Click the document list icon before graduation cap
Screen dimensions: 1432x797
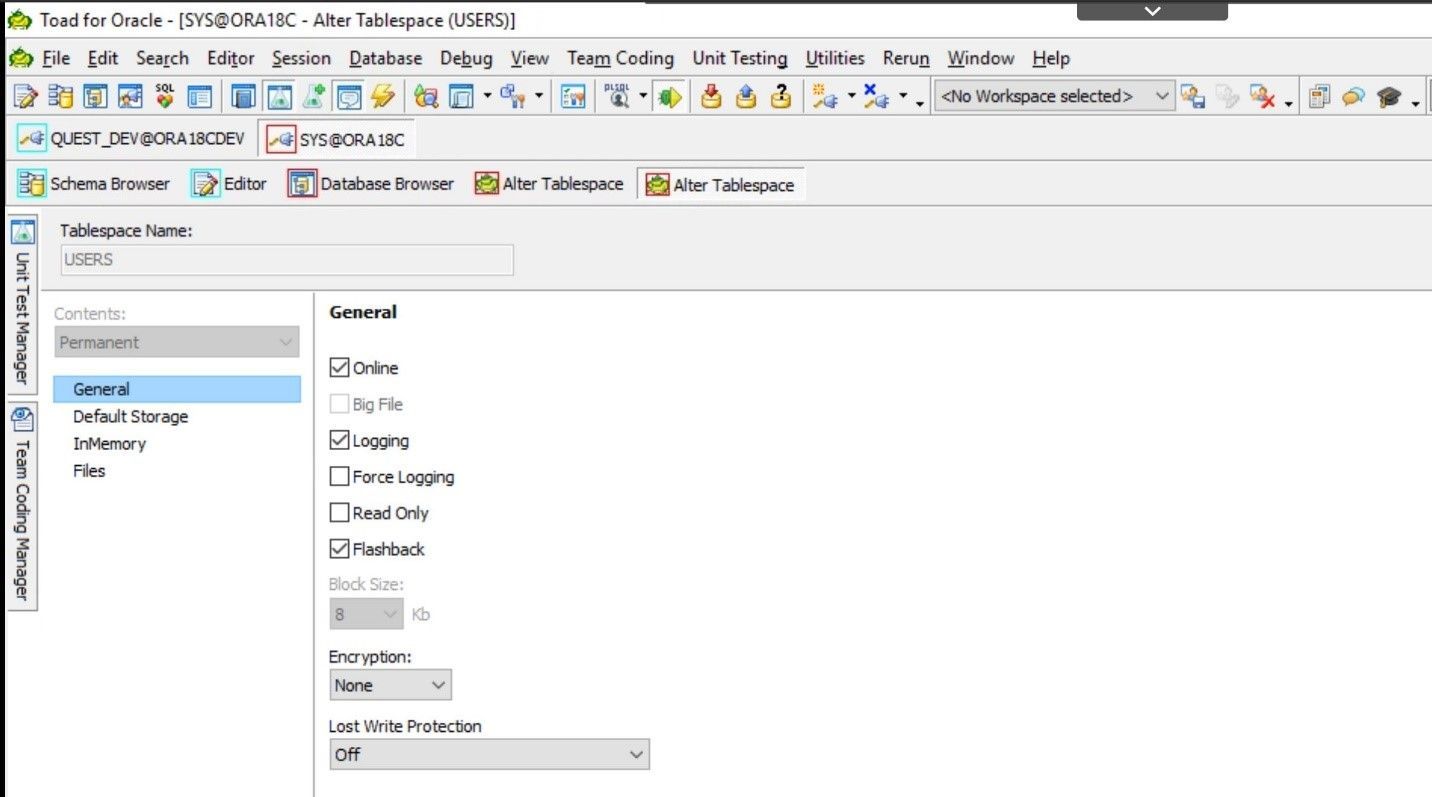(1319, 97)
